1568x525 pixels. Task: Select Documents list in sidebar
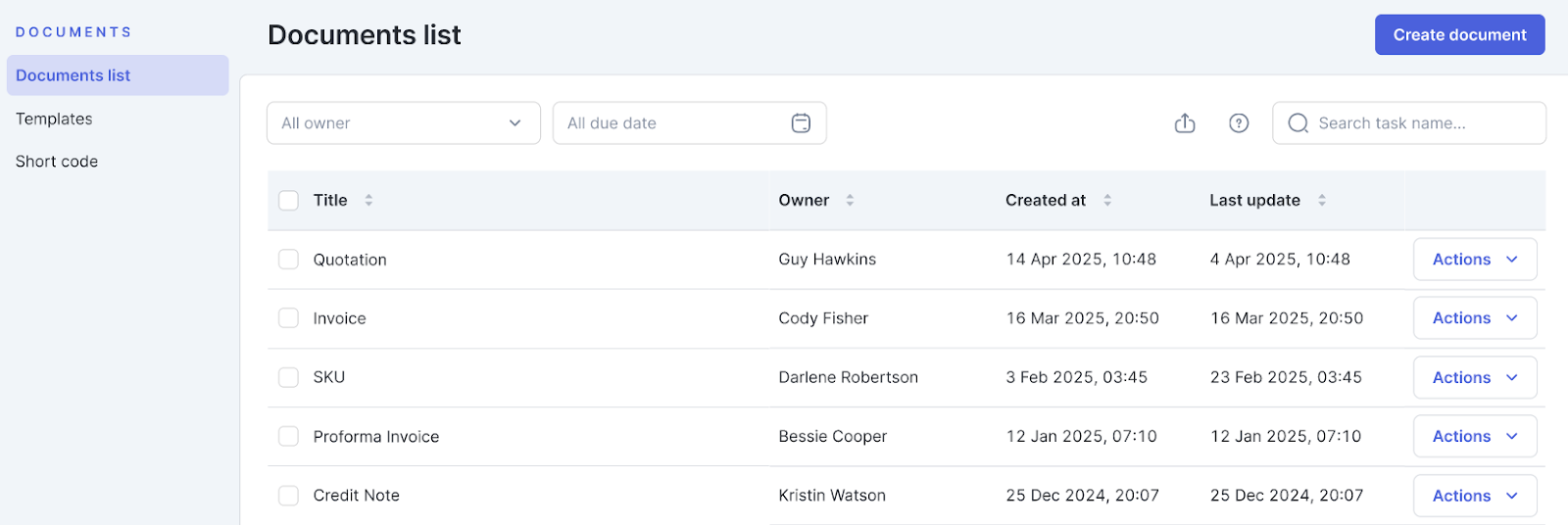(73, 75)
